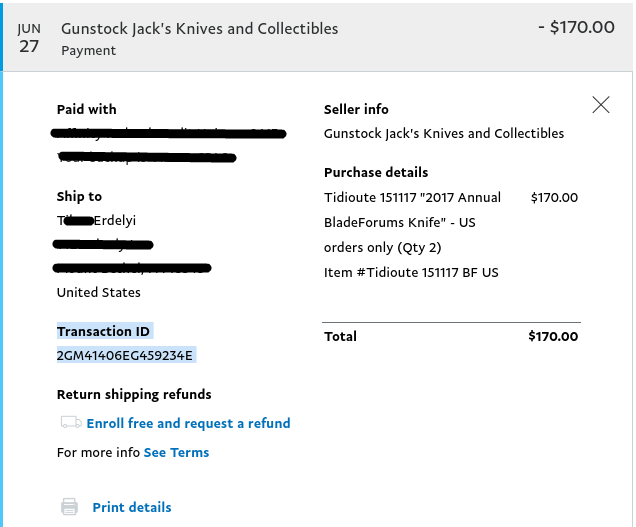Open the See Terms link

coord(176,452)
